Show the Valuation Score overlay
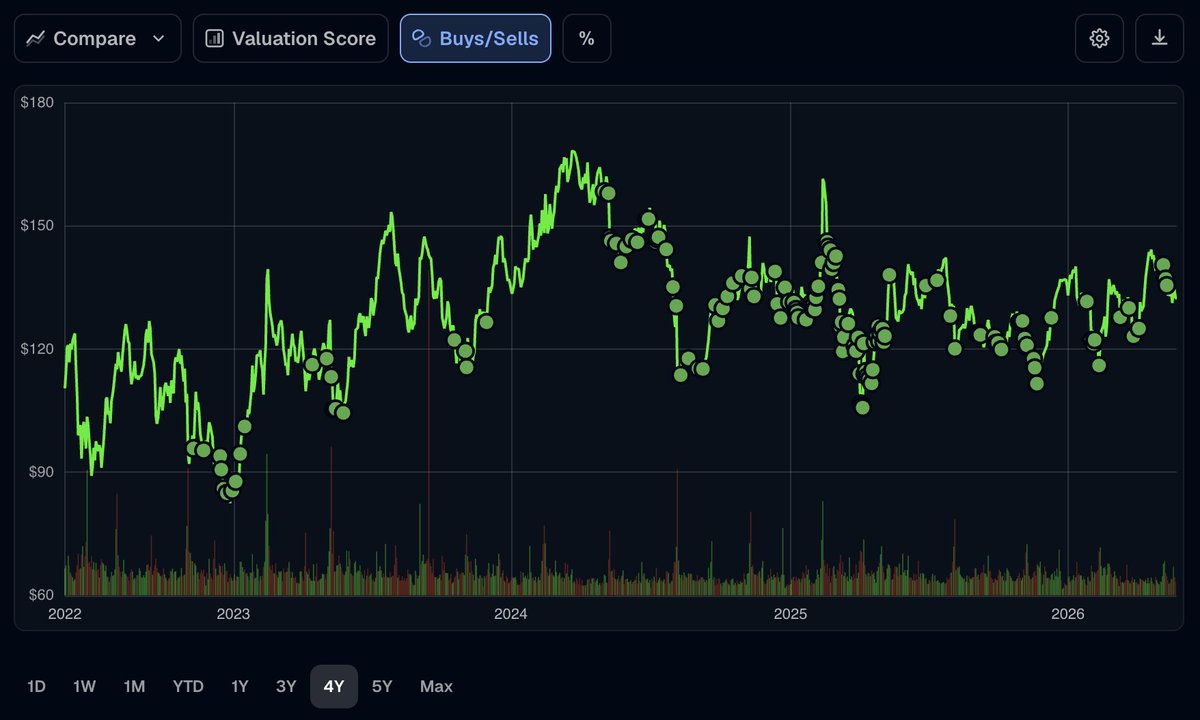Screen dimensions: 1200x720 290,39
